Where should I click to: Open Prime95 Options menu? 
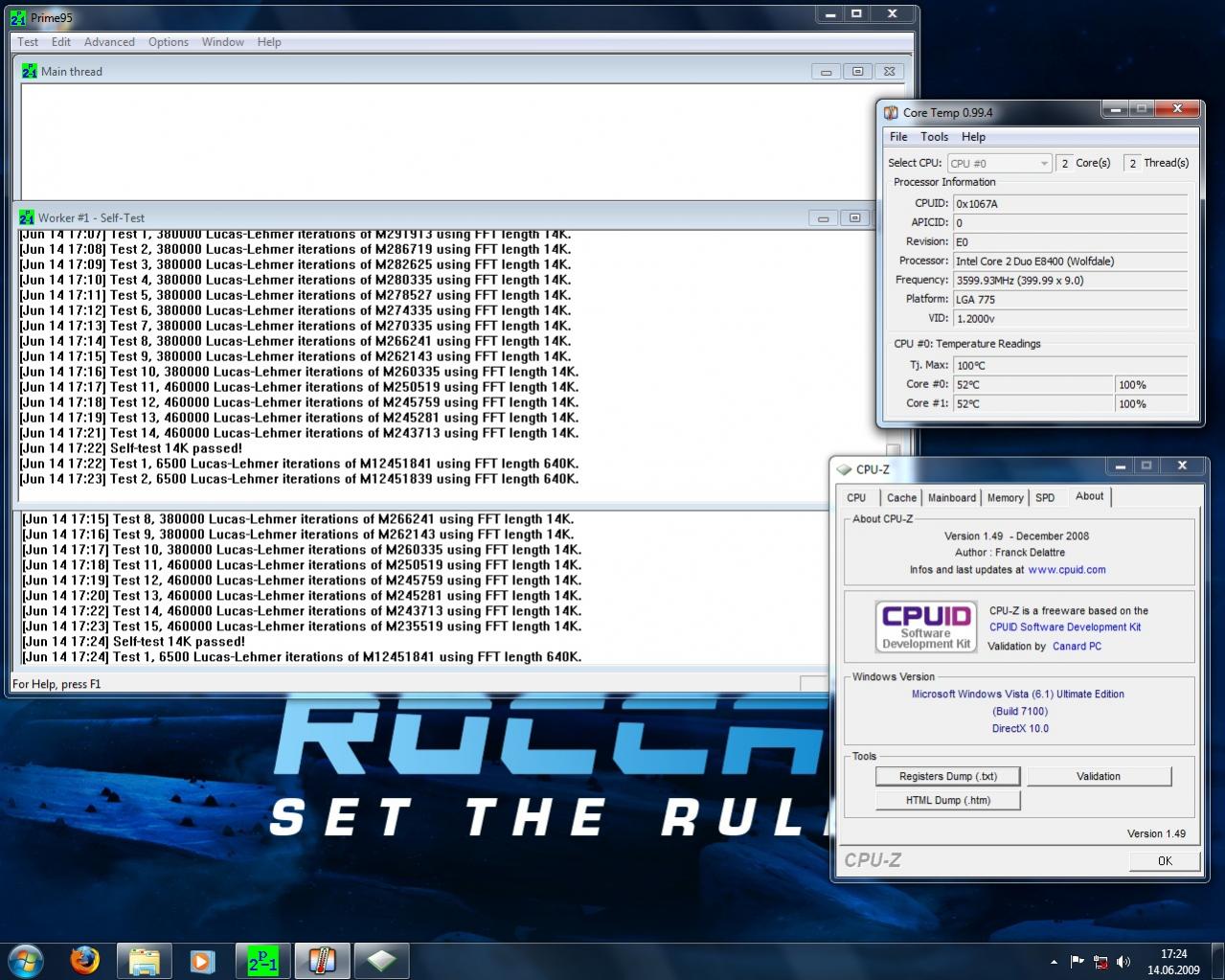[x=169, y=42]
